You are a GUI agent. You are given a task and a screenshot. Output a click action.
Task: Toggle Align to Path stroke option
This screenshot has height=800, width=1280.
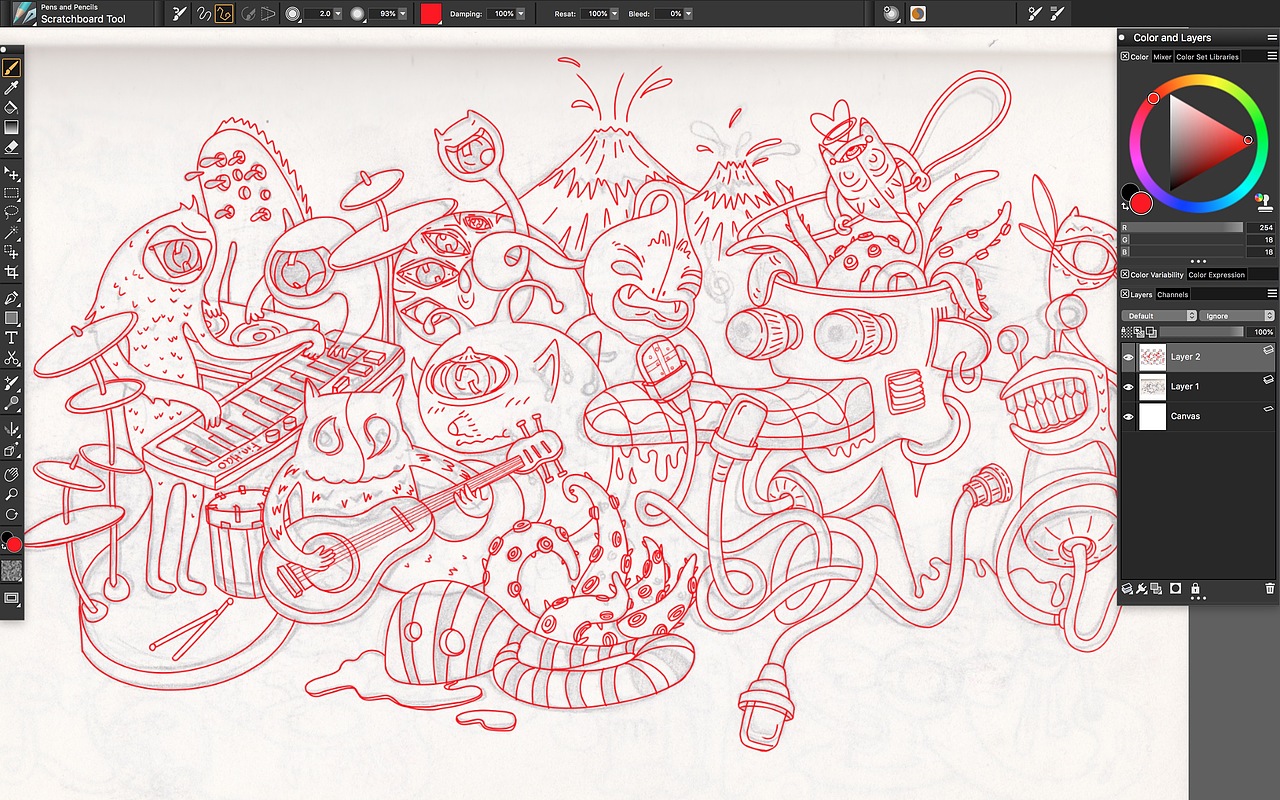248,14
